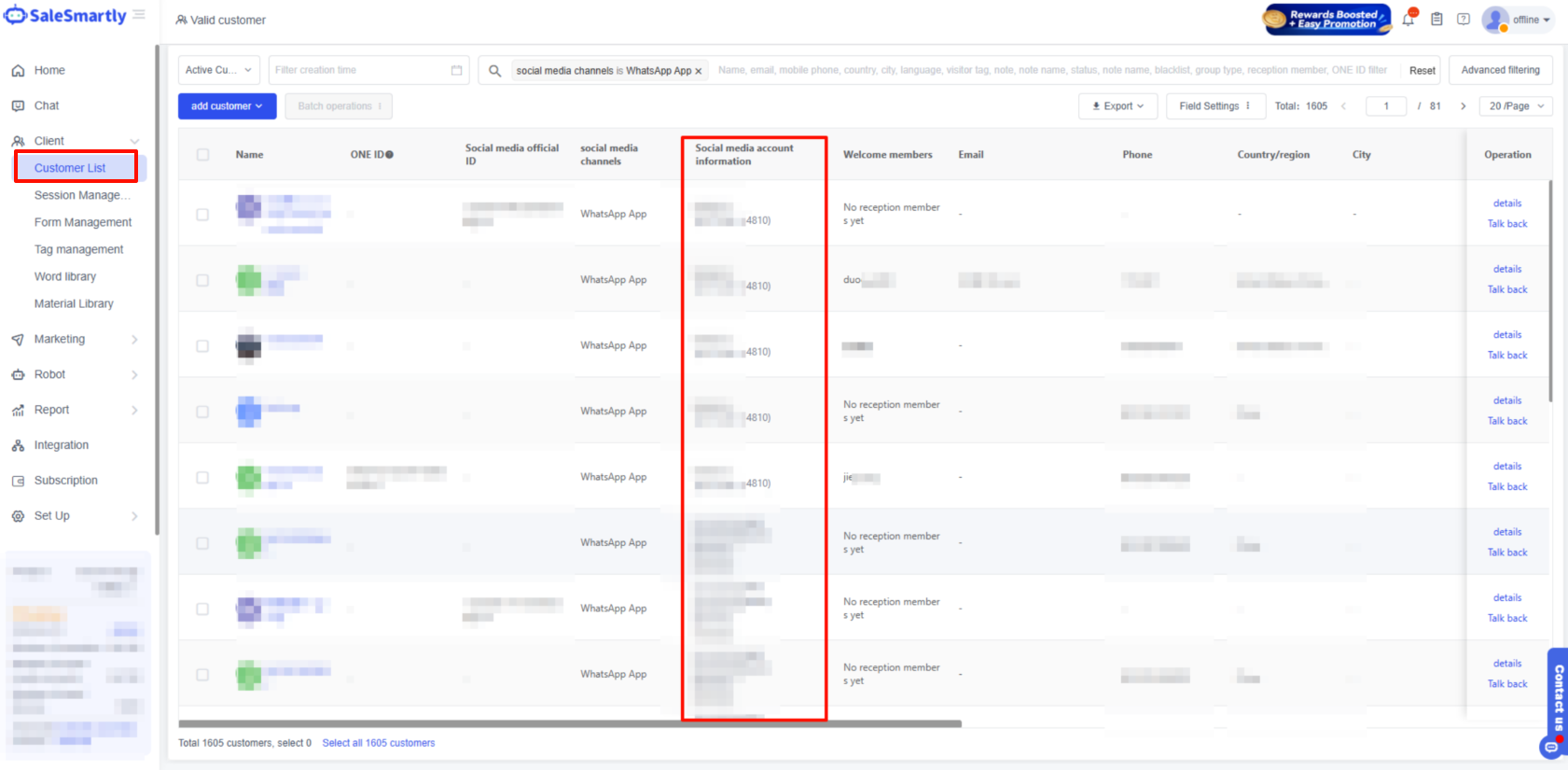The height and width of the screenshot is (770, 1568).
Task: Open the Active Customer dropdown
Action: [218, 70]
